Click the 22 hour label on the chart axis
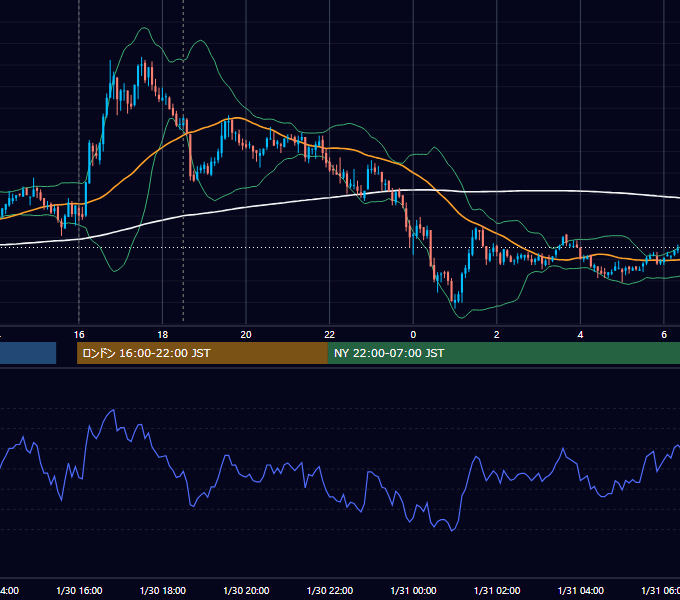 pyautogui.click(x=330, y=335)
